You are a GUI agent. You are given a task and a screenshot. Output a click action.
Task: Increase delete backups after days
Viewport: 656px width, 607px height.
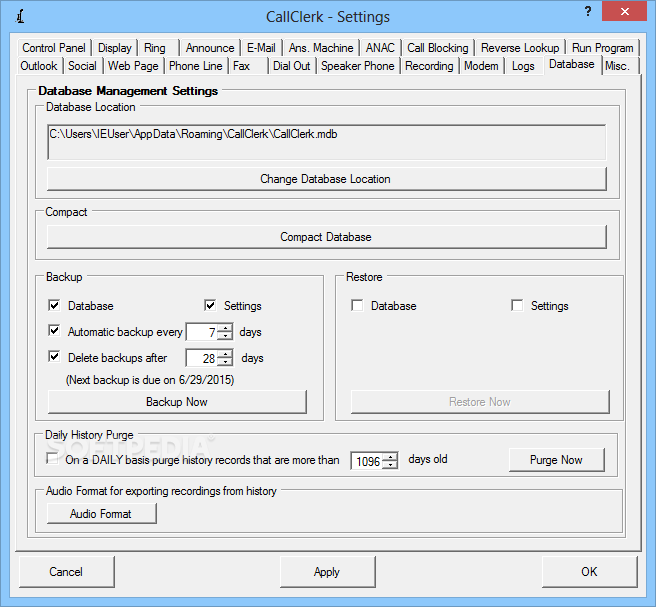[226, 354]
